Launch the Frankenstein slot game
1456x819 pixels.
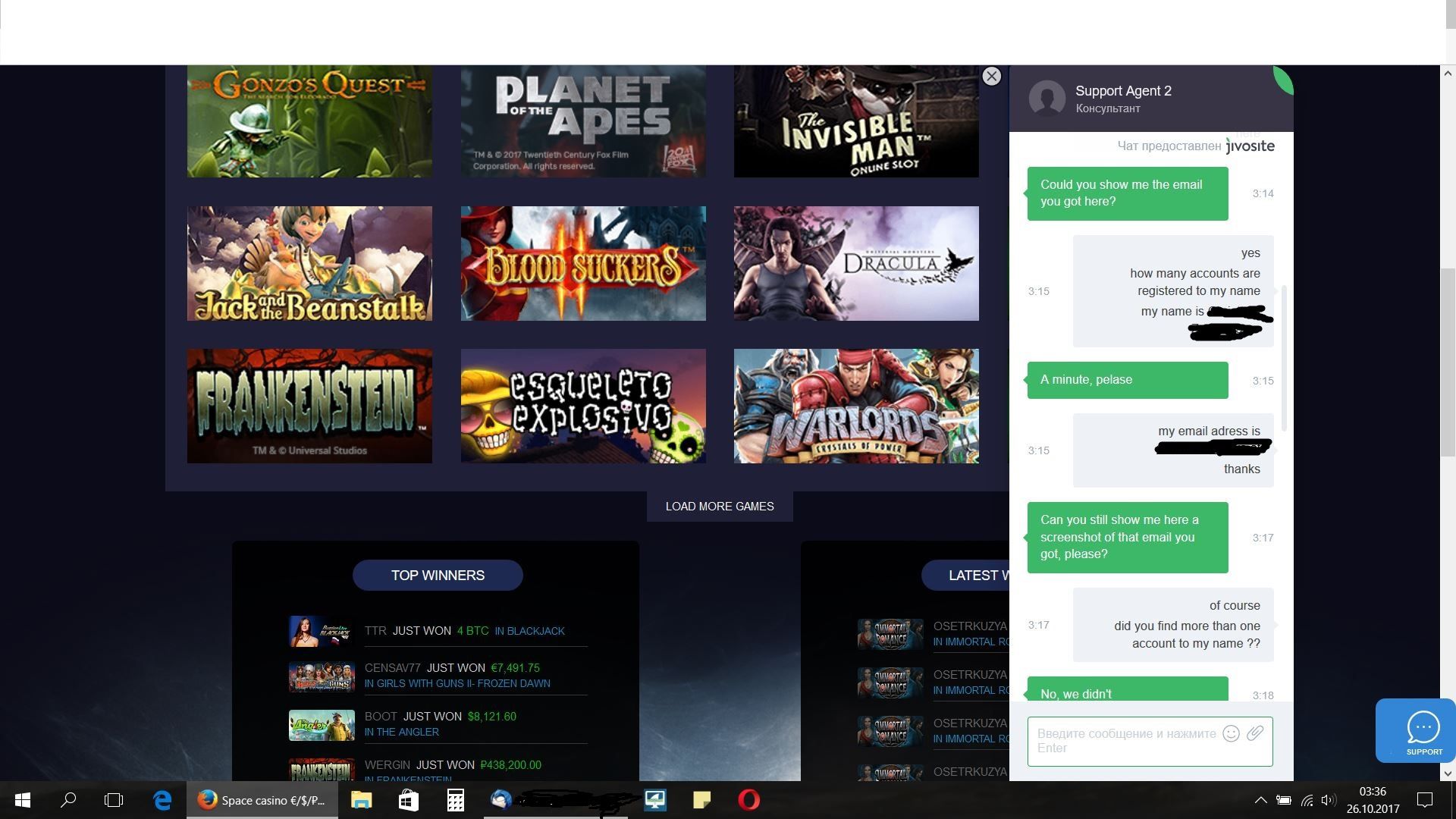tap(309, 406)
